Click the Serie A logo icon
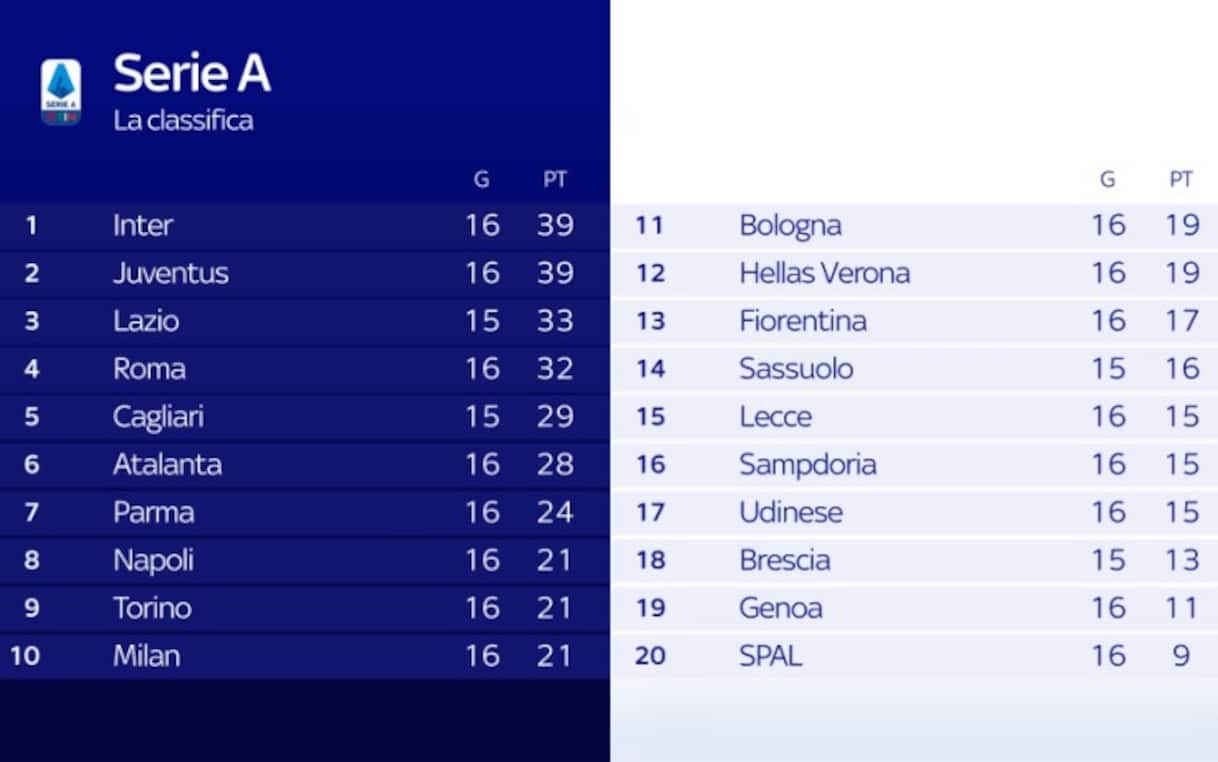The height and width of the screenshot is (762, 1218). point(61,92)
